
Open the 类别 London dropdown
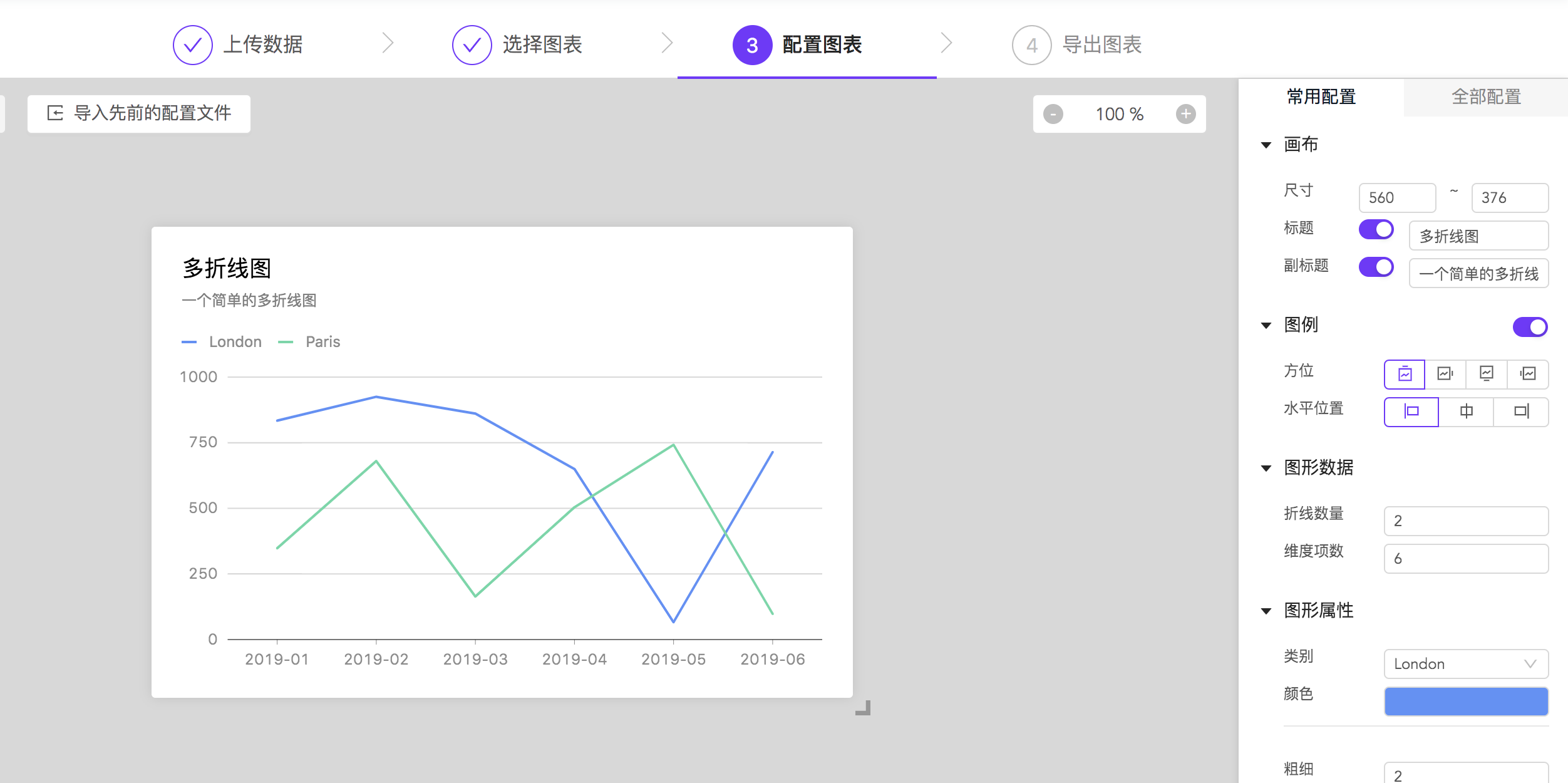[x=1466, y=664]
